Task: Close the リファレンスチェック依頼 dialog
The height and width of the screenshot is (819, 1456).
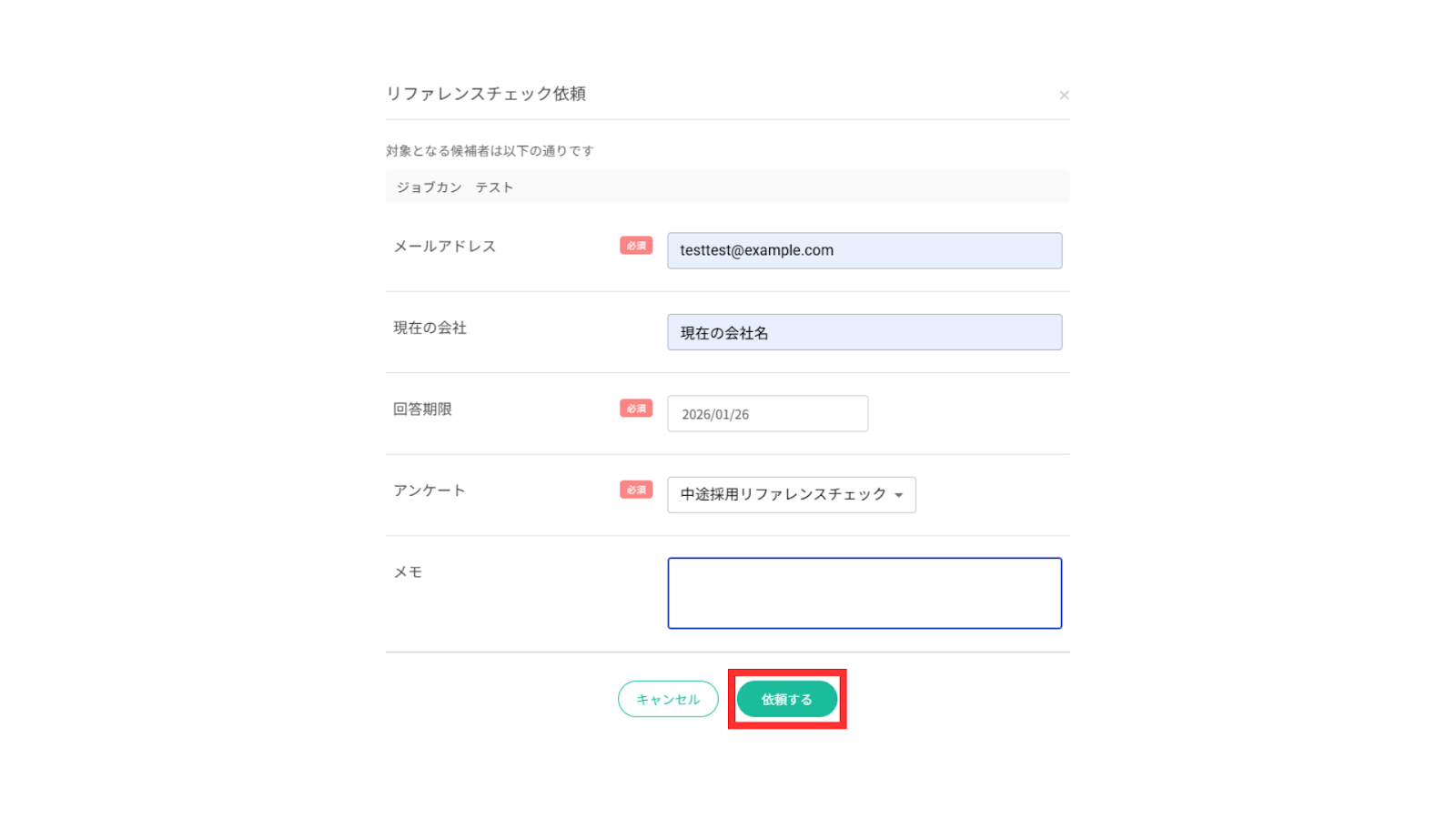Action: coord(1064,96)
